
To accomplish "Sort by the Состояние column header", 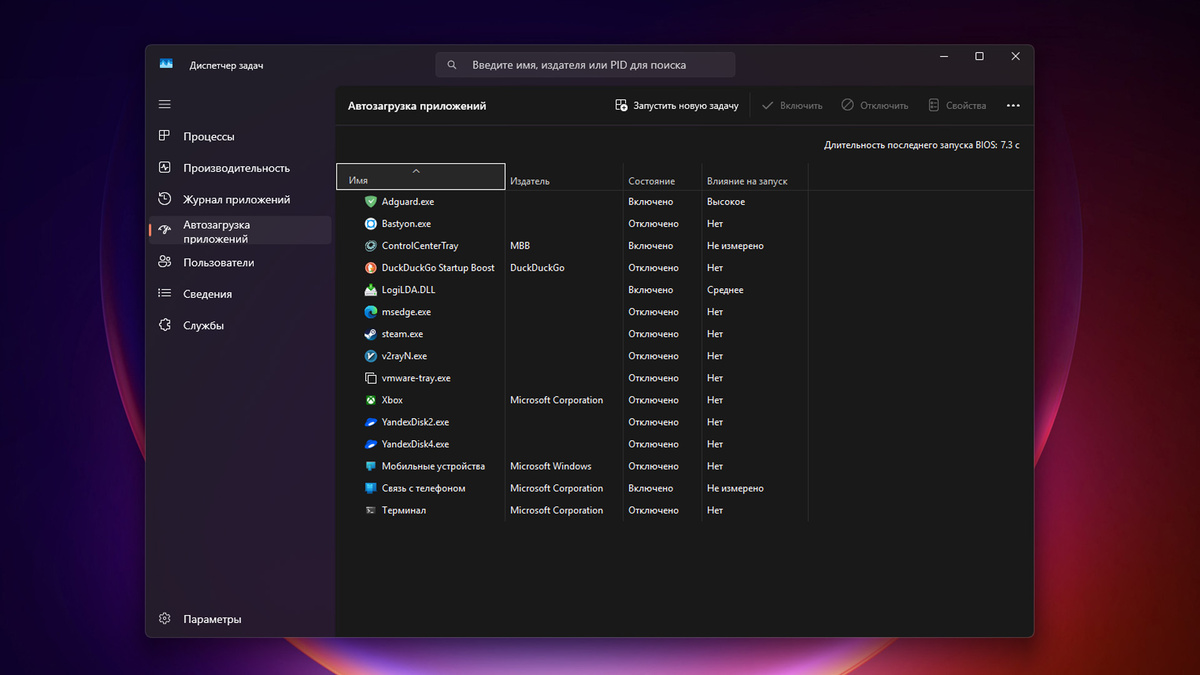I will click(x=662, y=176).
